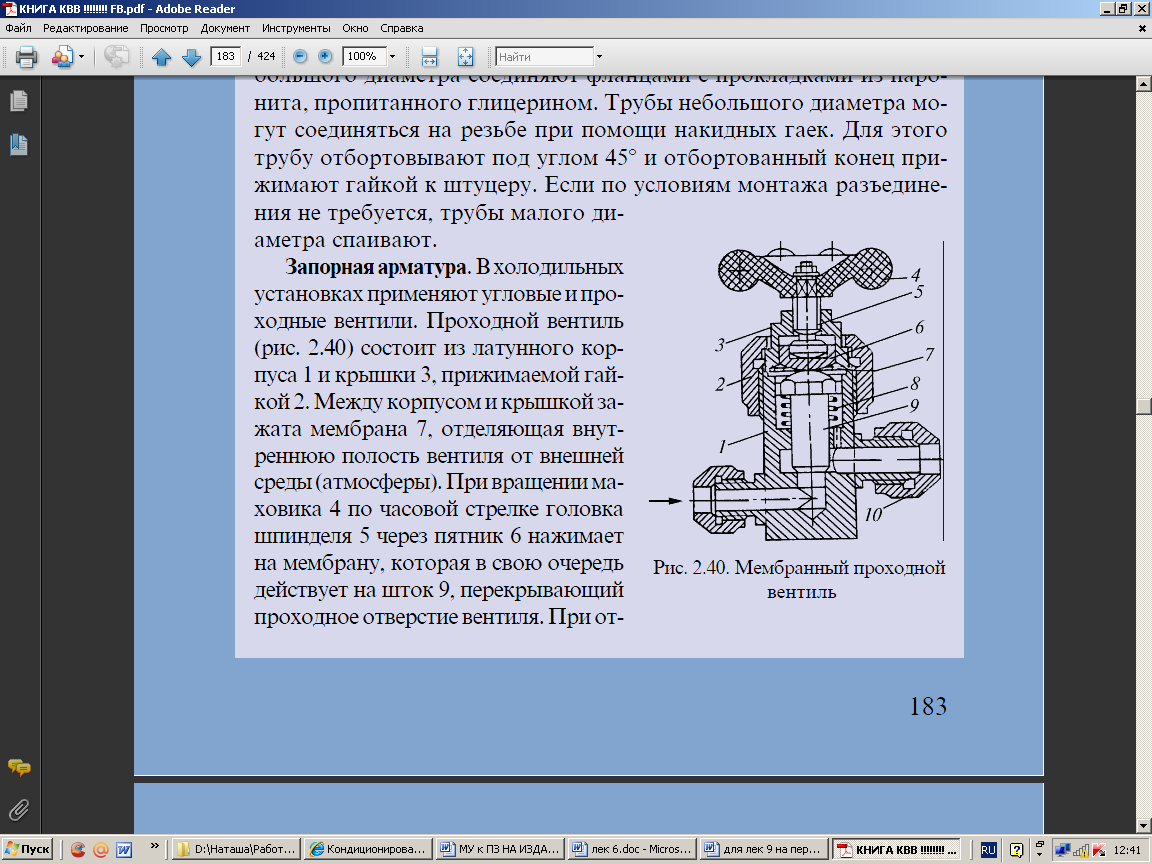The image size is (1152, 864).
Task: Click the greyed-out web conference gear icon
Action: point(116,57)
